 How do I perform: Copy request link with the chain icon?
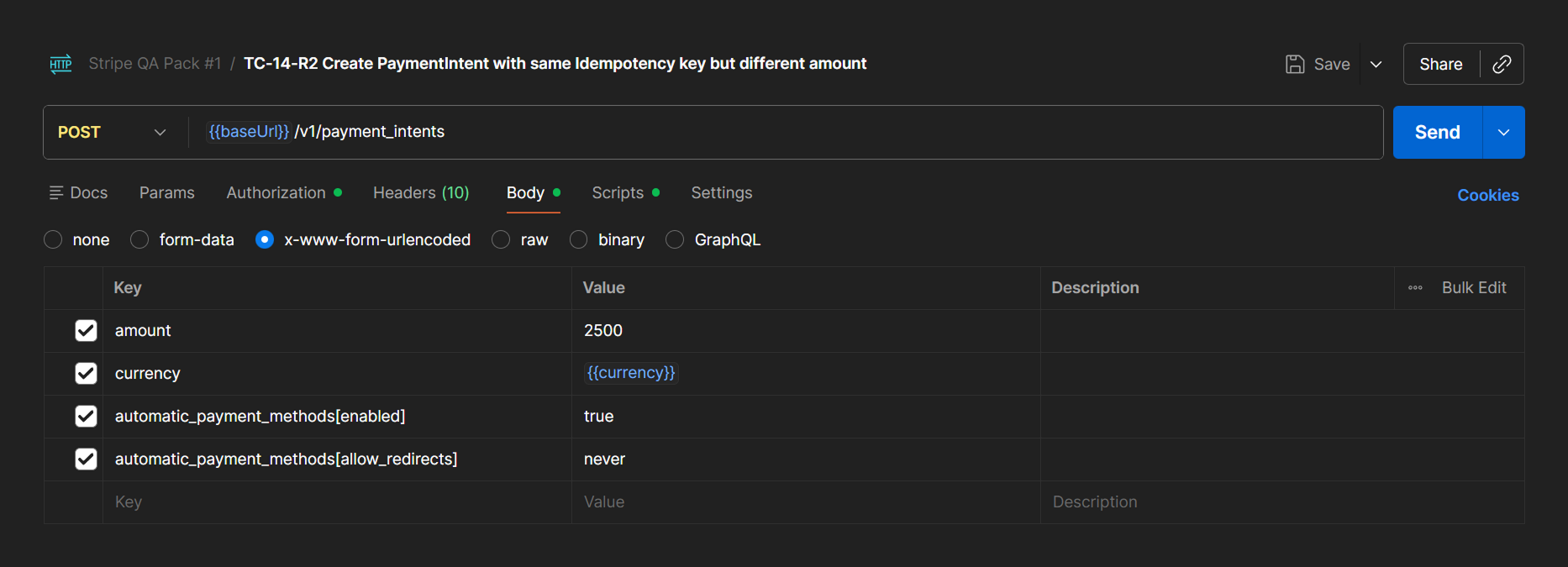(x=1502, y=64)
